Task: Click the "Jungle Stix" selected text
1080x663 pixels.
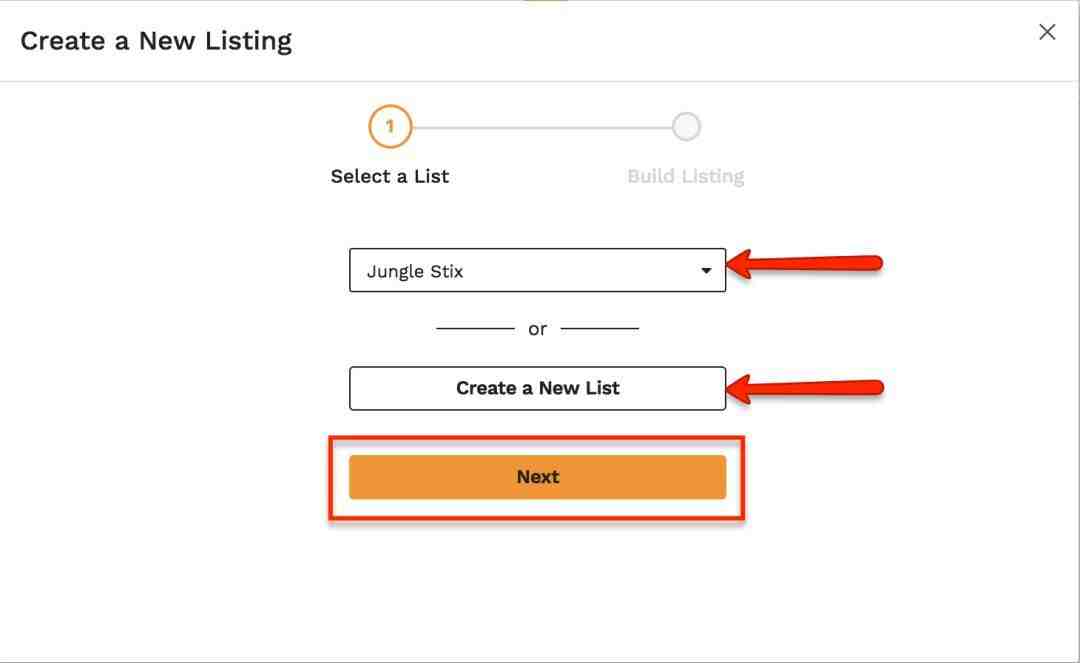Action: pyautogui.click(x=415, y=271)
